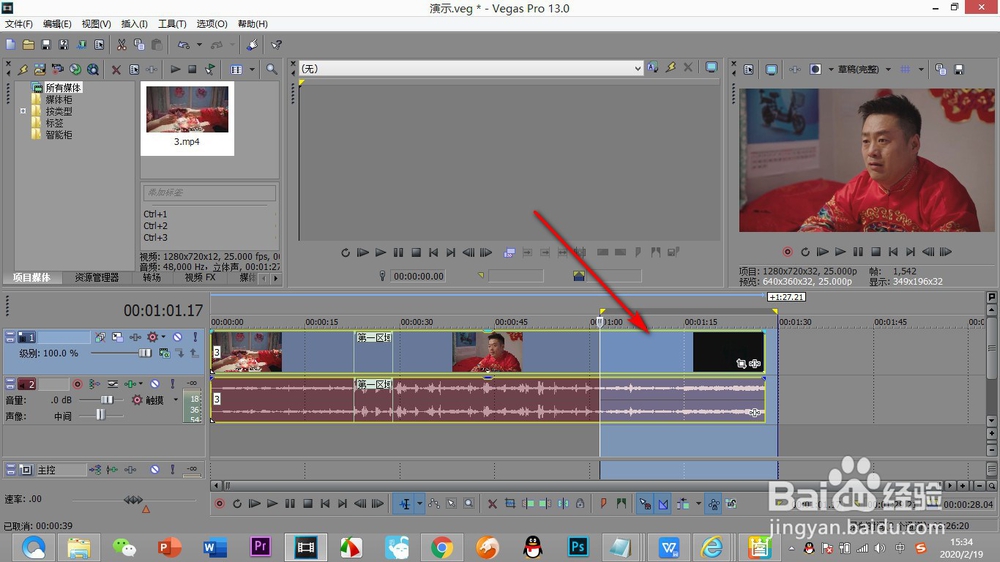The height and width of the screenshot is (562, 1000).
Task: Select the Zoom Edit tool in timeline toolbar
Action: 469,504
